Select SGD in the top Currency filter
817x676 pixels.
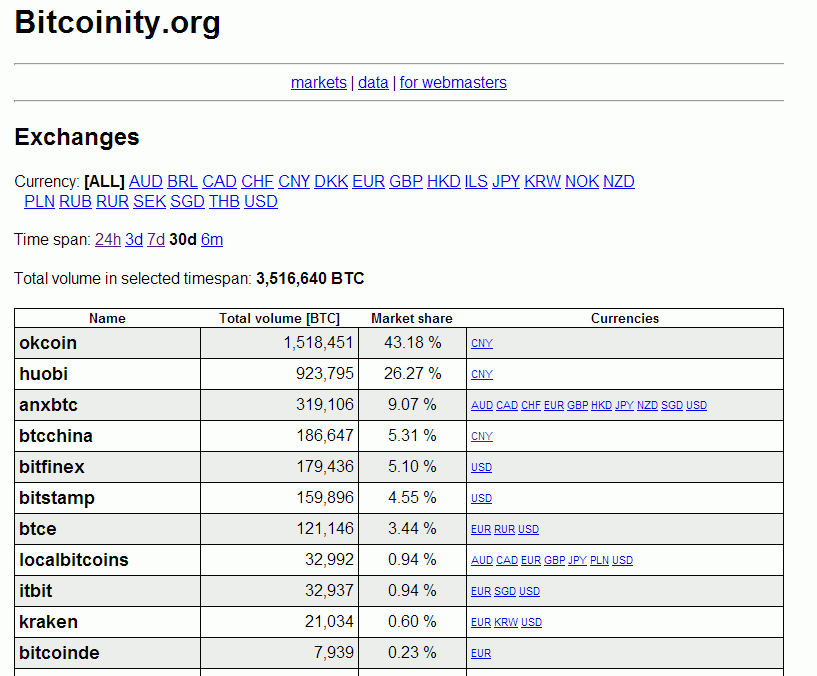pos(188,201)
